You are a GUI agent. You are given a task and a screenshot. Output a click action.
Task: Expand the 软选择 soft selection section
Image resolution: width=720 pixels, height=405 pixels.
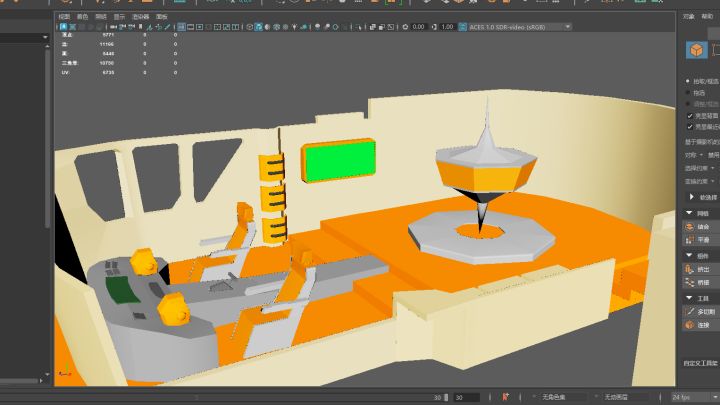689,197
